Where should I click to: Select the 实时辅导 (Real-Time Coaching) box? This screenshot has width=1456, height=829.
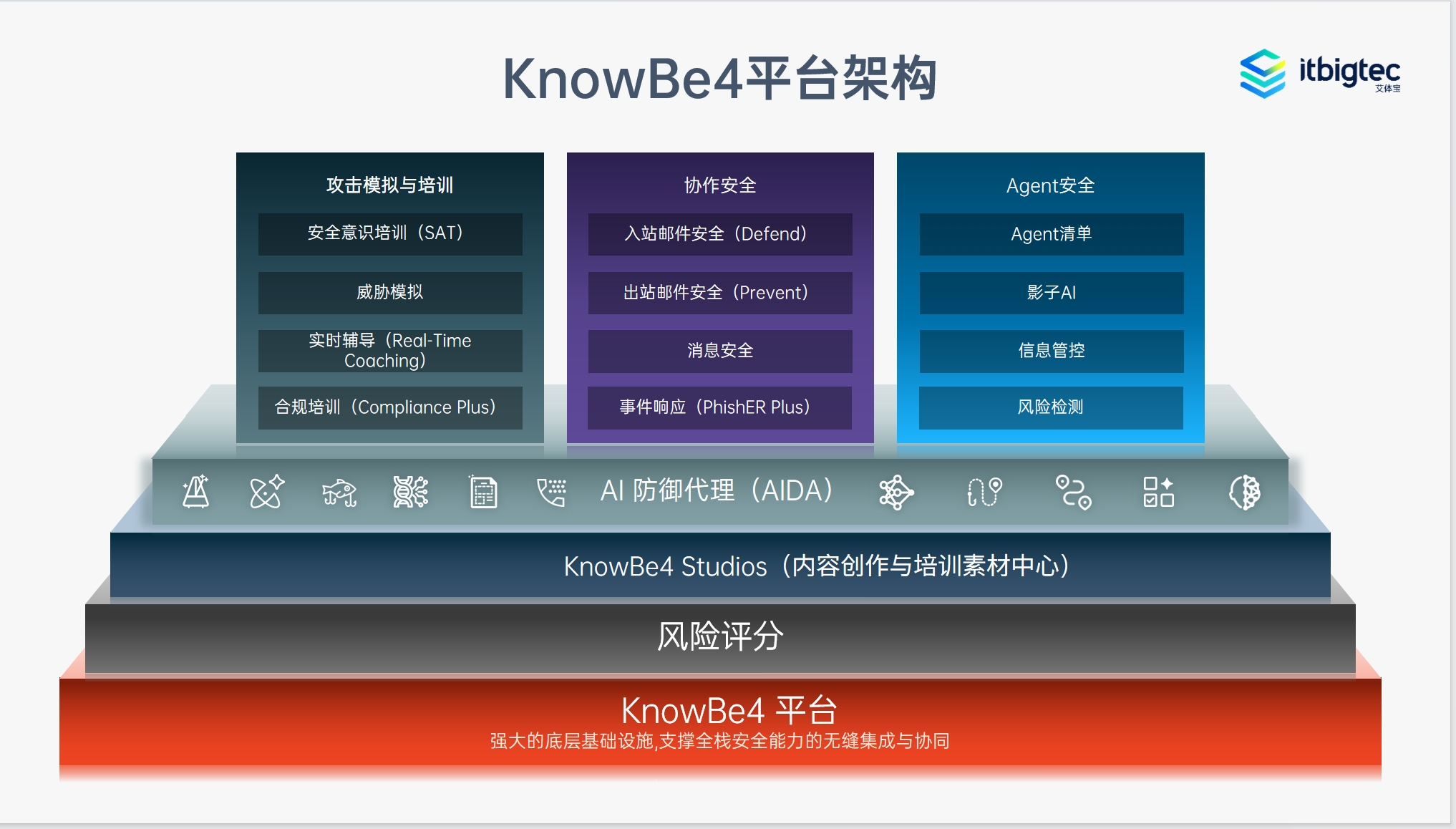point(390,351)
